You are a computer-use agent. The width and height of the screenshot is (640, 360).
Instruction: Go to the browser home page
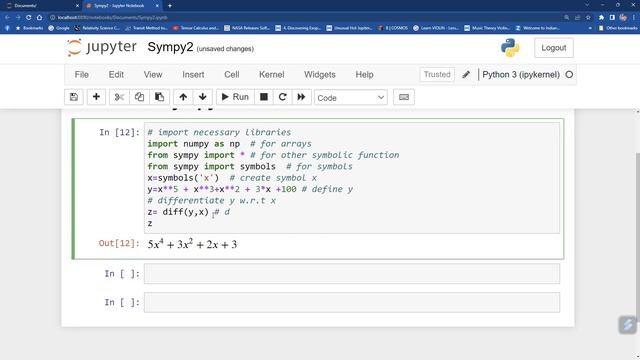click(x=40, y=18)
